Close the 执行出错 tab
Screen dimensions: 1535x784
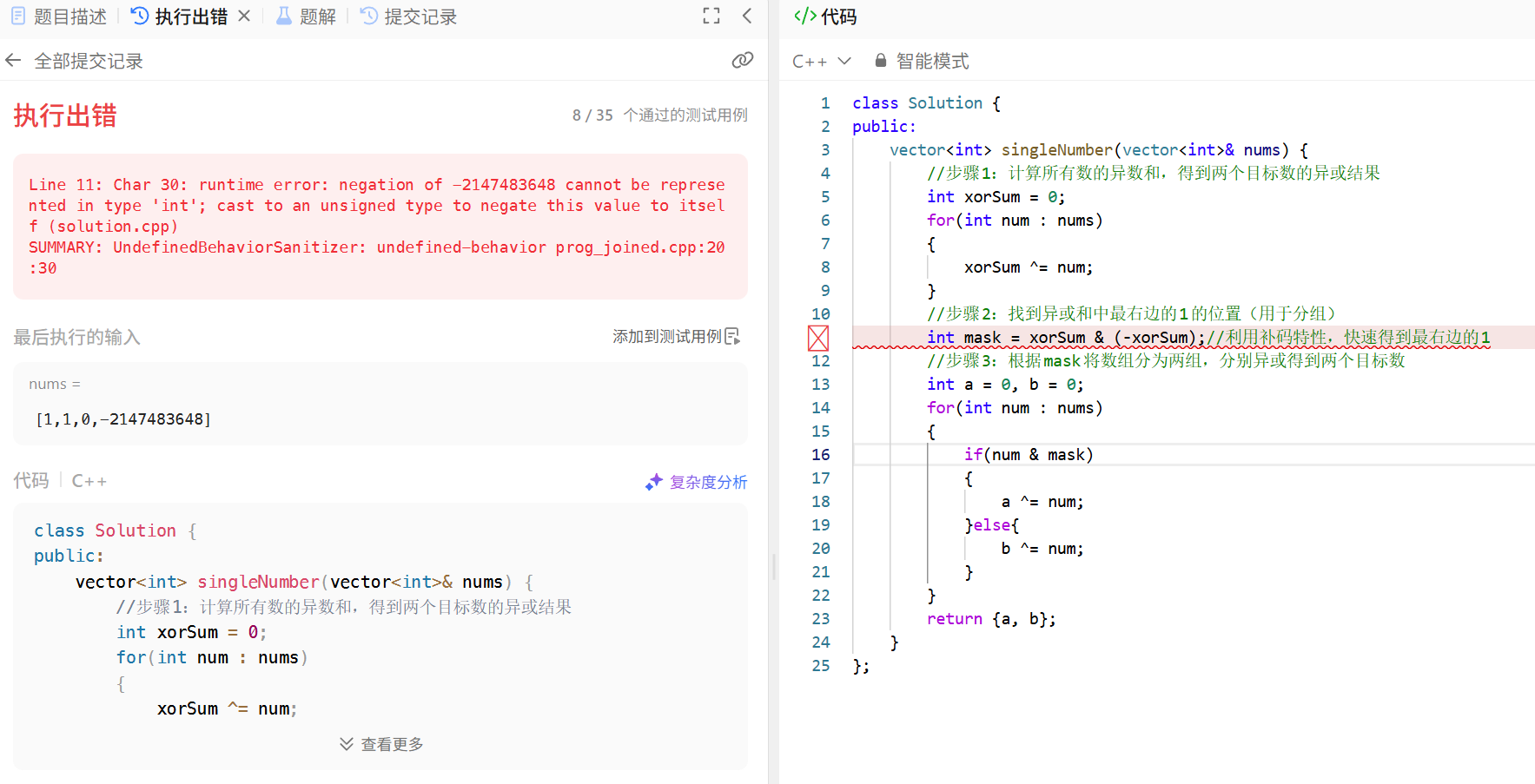[244, 16]
